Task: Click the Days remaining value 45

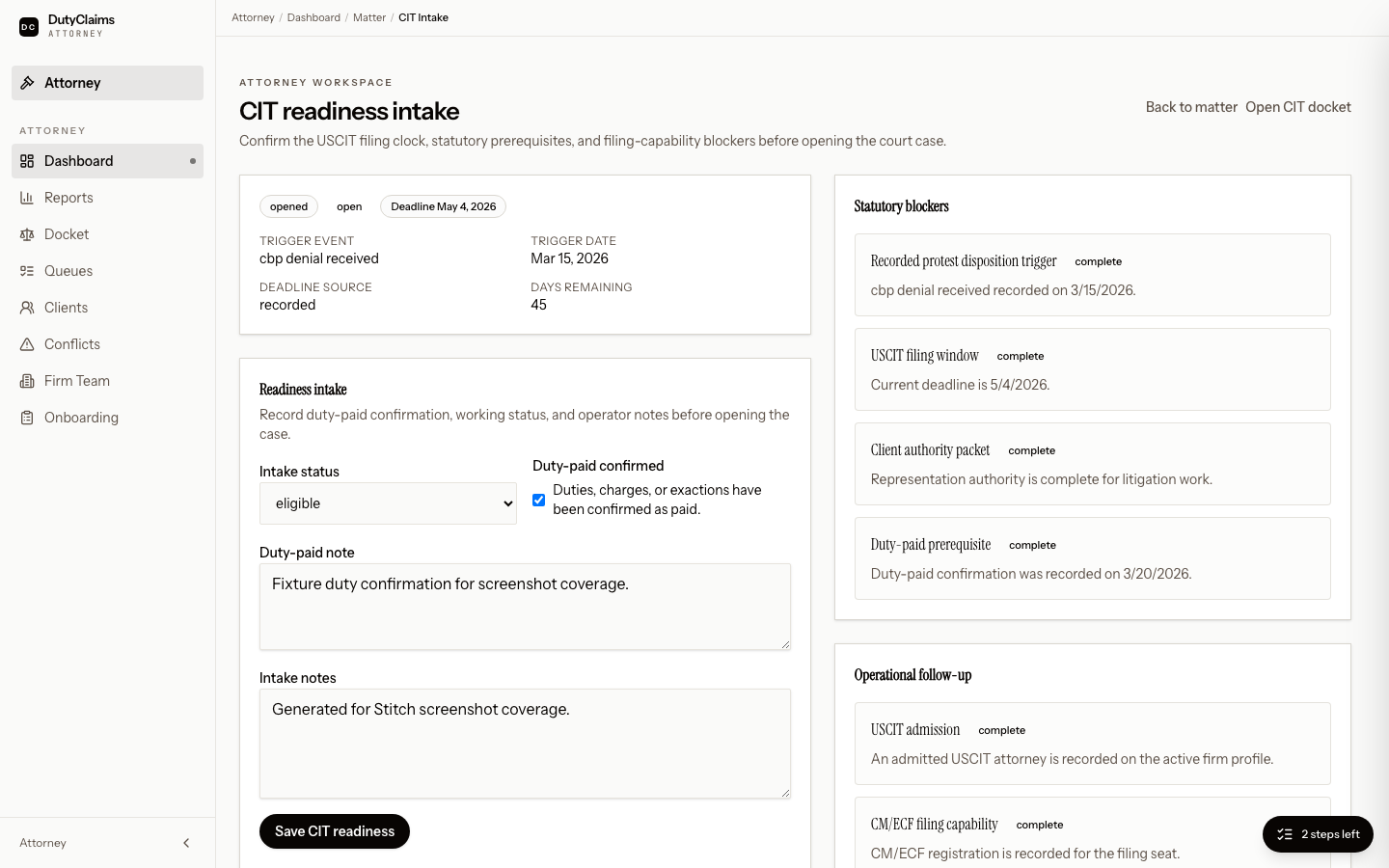Action: (538, 305)
